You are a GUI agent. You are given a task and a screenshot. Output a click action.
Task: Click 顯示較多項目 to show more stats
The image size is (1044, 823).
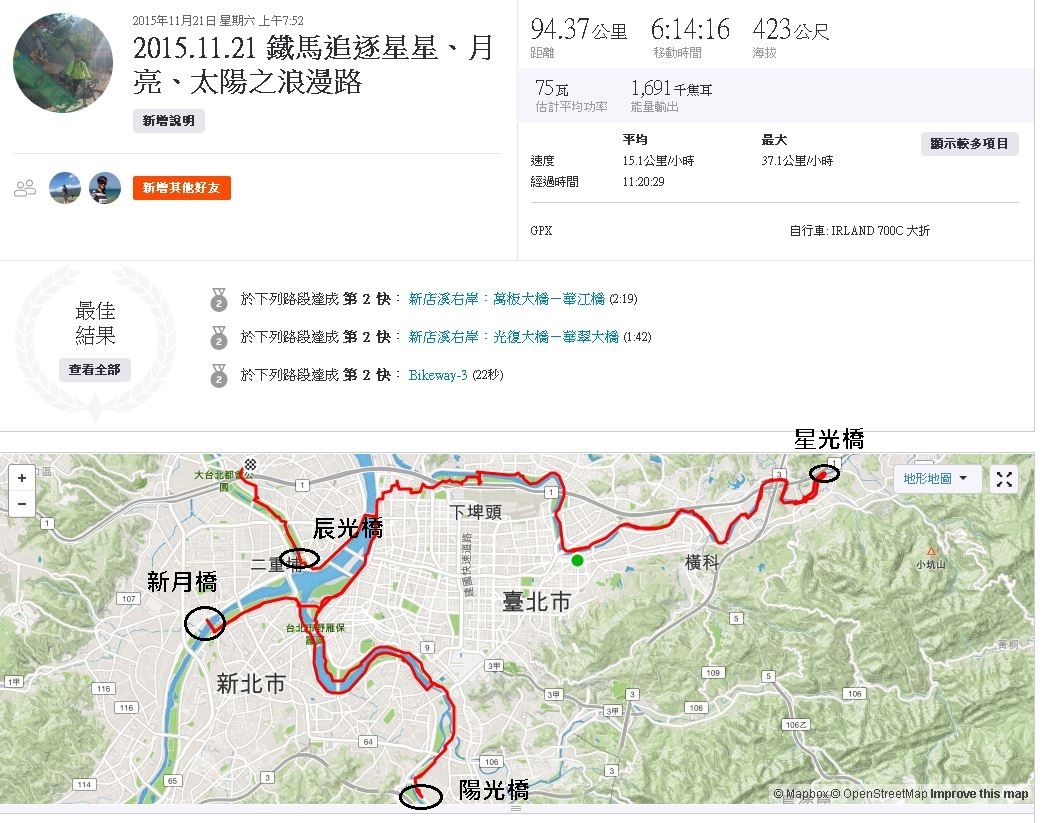pyautogui.click(x=969, y=144)
